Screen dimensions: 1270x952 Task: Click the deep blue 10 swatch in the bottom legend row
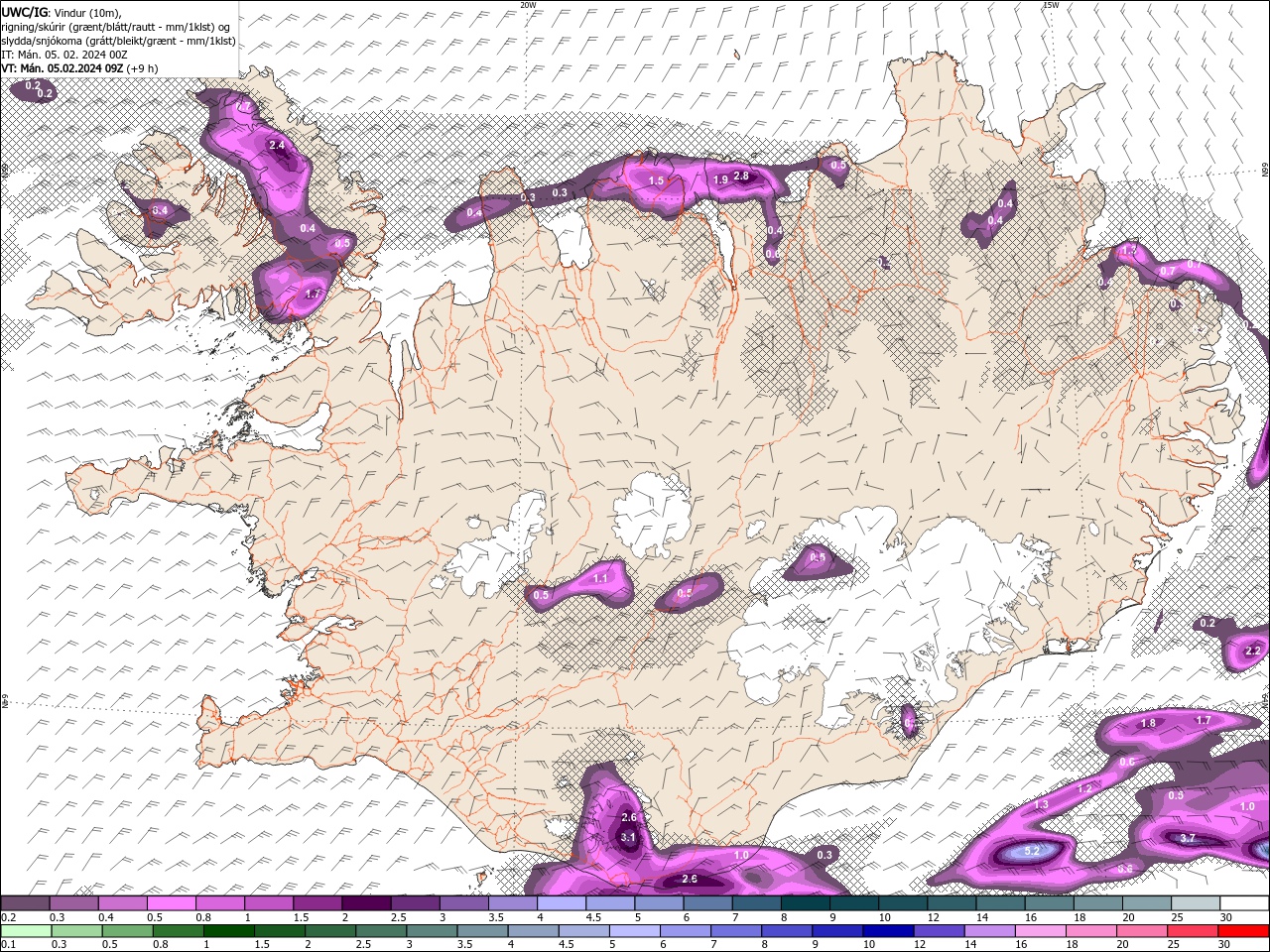(x=889, y=930)
